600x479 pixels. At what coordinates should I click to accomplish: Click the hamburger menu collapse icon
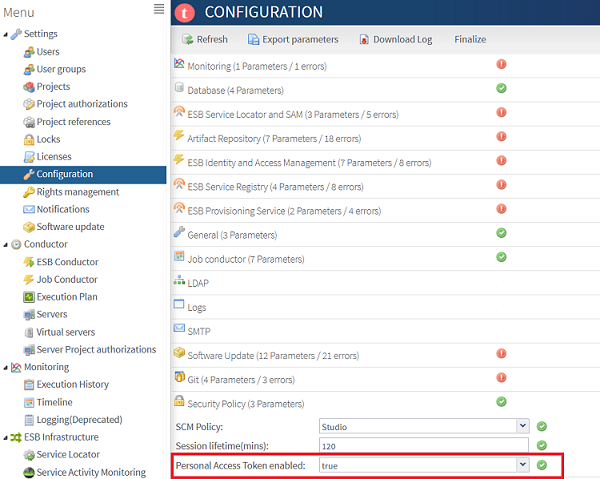pos(158,9)
